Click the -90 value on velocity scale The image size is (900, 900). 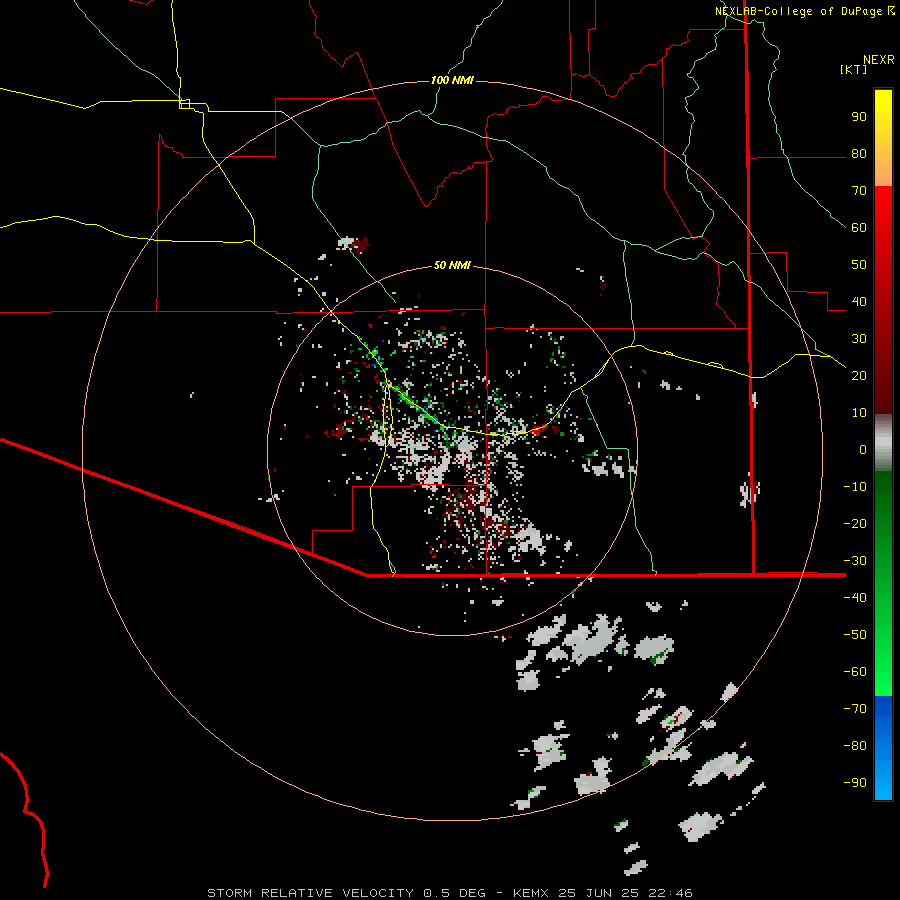[855, 783]
